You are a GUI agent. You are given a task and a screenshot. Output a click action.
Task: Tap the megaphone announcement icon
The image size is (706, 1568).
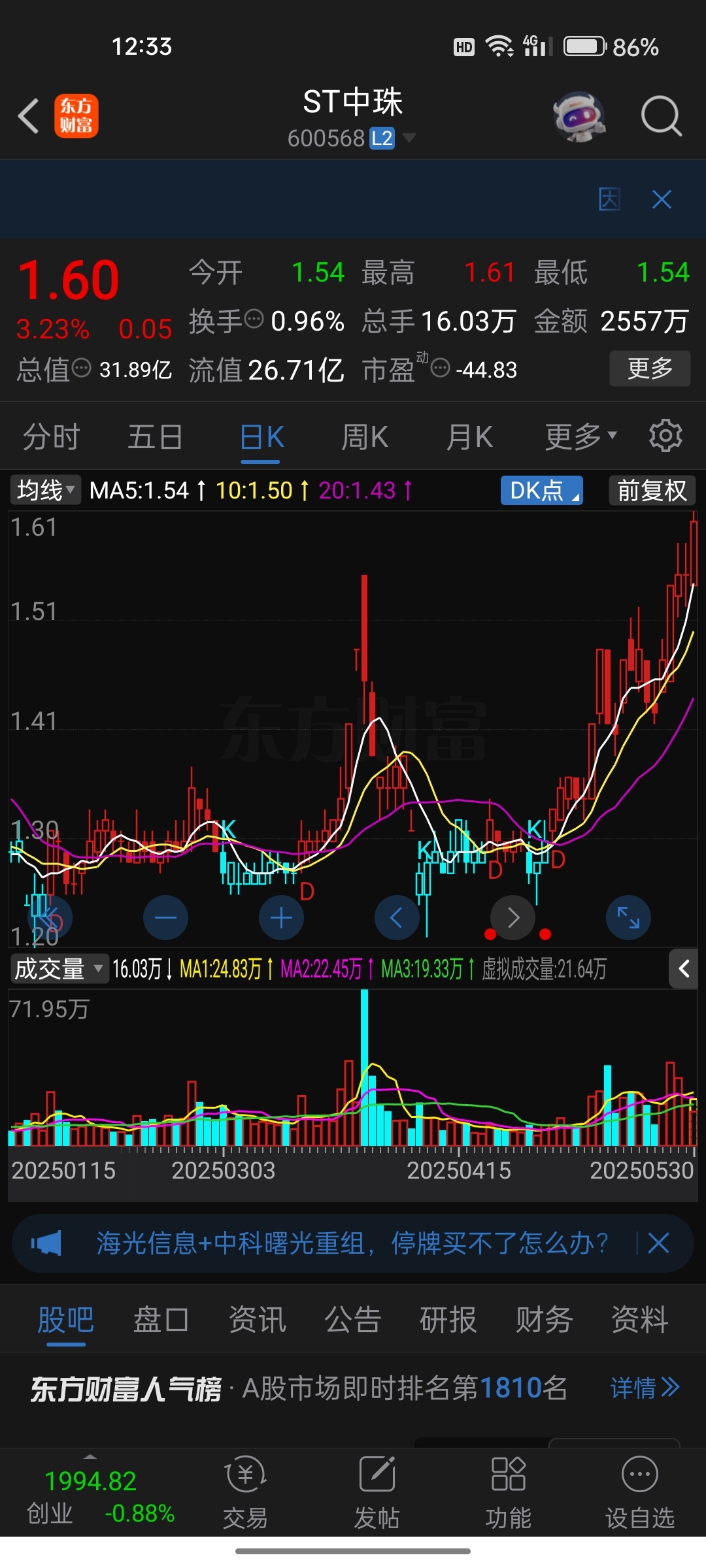coord(46,1243)
